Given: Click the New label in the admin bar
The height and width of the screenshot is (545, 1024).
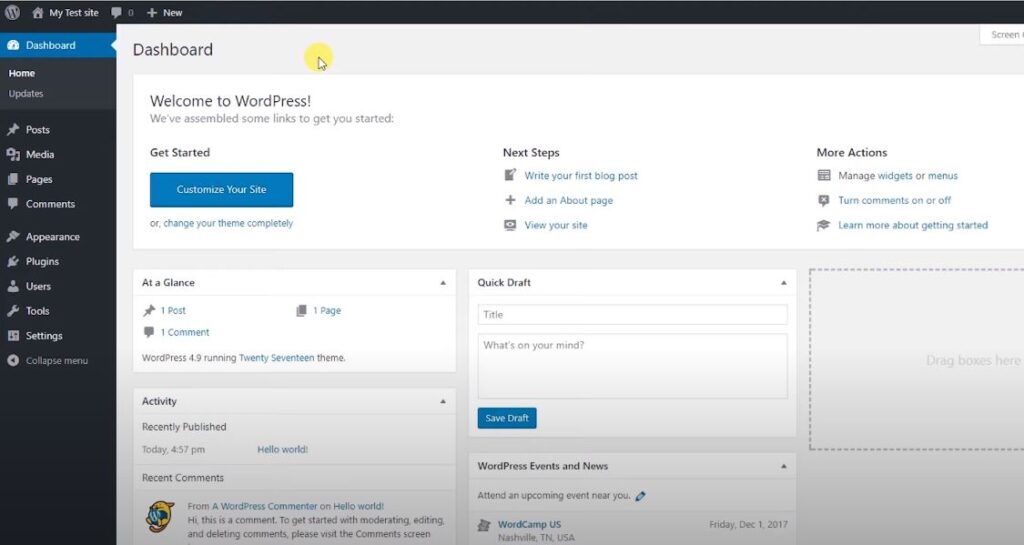Looking at the screenshot, I should click(x=172, y=12).
